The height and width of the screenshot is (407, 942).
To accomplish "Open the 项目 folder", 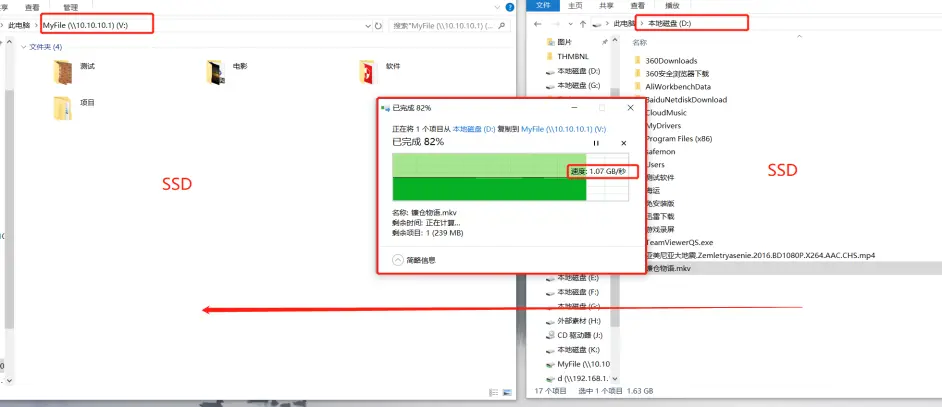I will tap(64, 106).
